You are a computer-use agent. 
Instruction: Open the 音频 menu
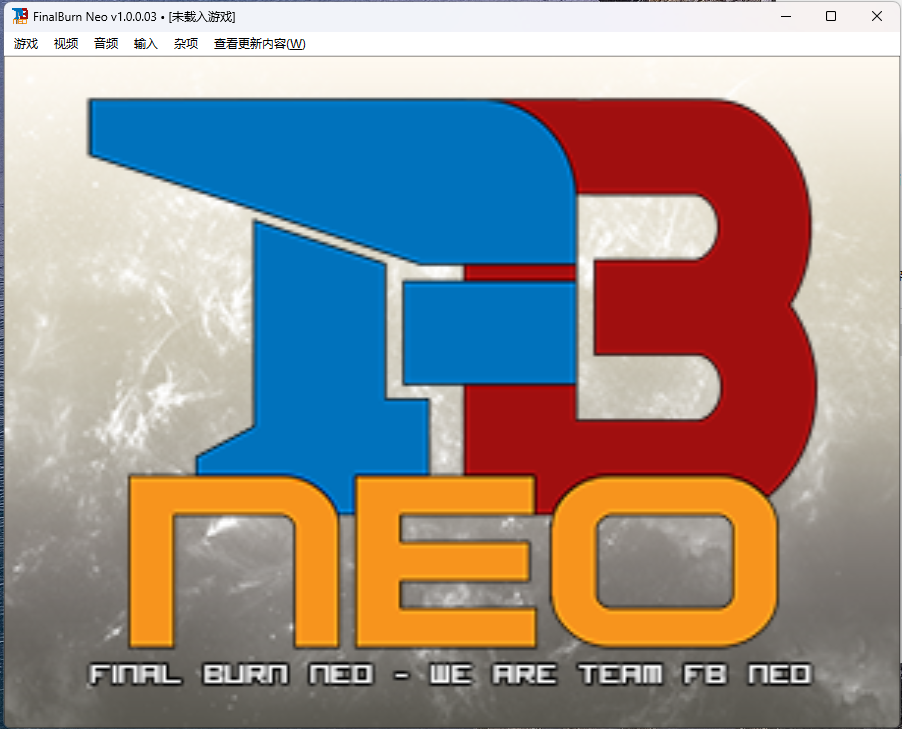tap(106, 44)
